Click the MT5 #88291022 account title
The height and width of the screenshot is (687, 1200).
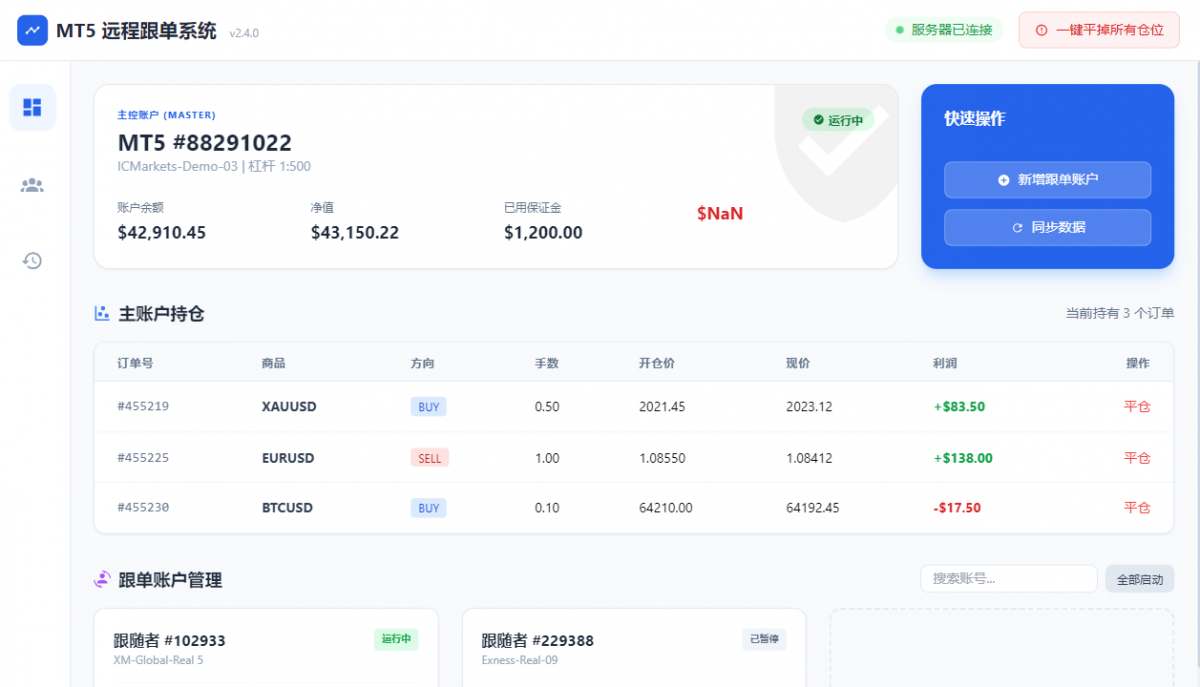pos(205,143)
